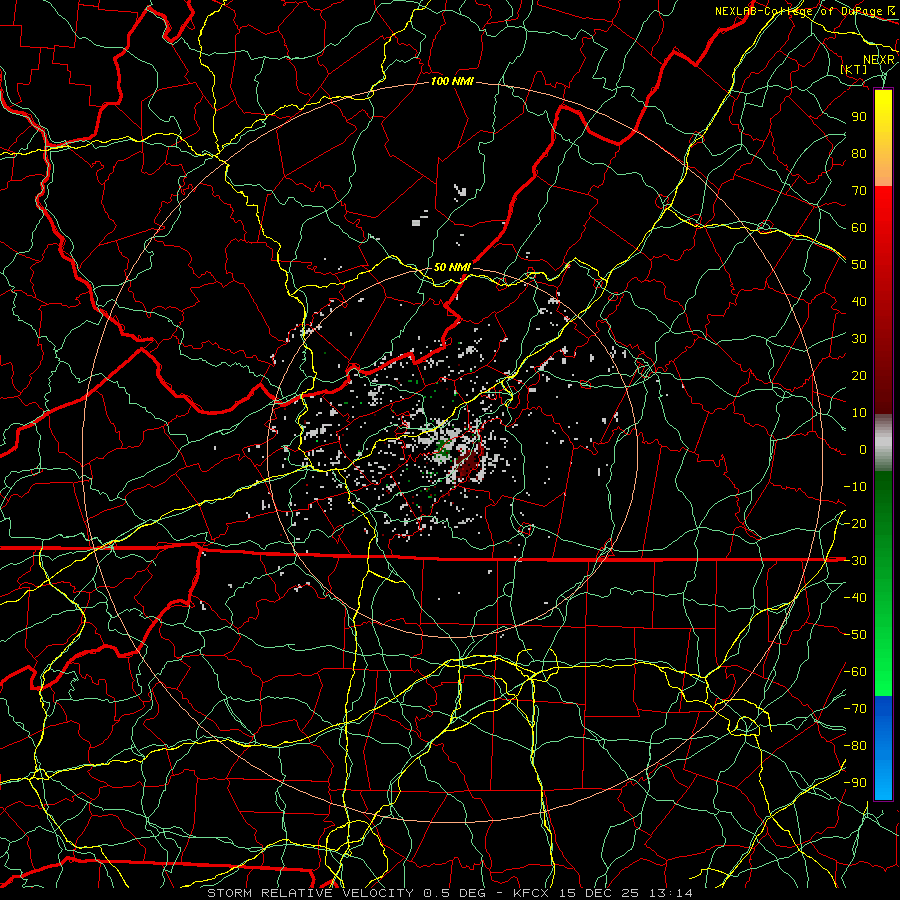The width and height of the screenshot is (900, 900).
Task: Click the "13:14" timestamp in the caption
Action: coord(670,893)
